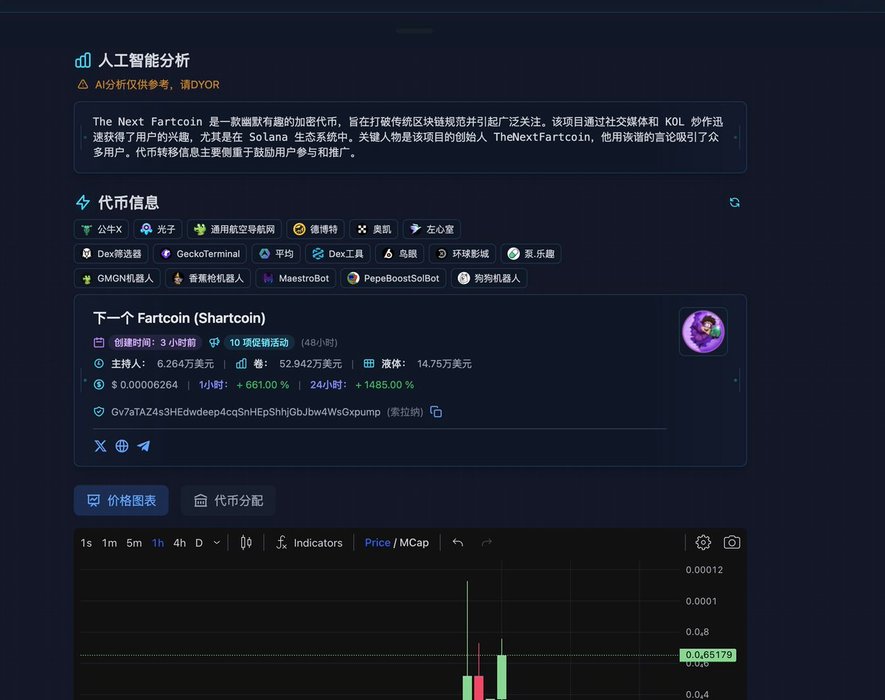This screenshot has width=885, height=700.
Task: Click the candlestick chart style icon
Action: pyautogui.click(x=246, y=542)
